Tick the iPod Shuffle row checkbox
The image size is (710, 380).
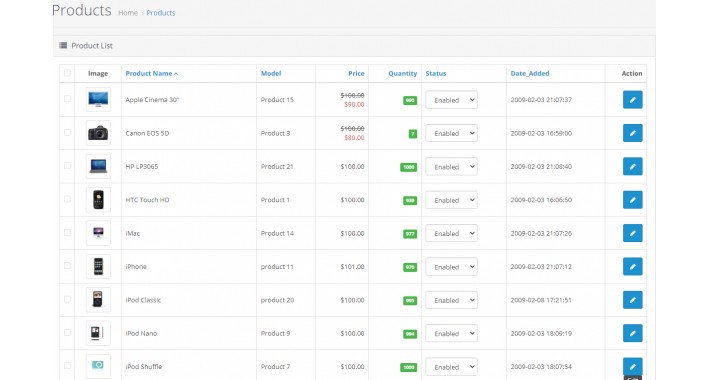click(67, 366)
